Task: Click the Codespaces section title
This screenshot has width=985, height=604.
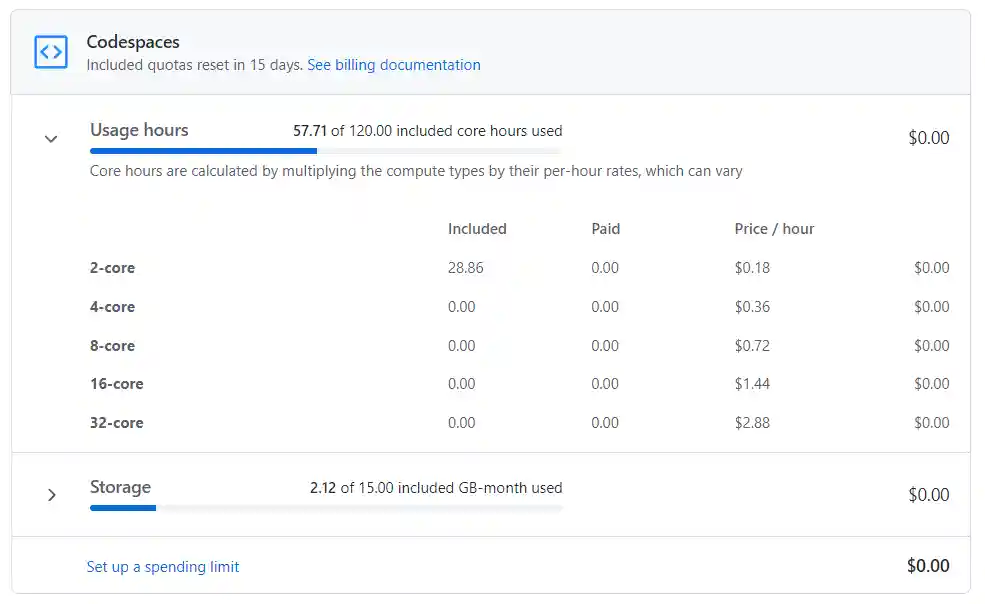Action: 133,42
